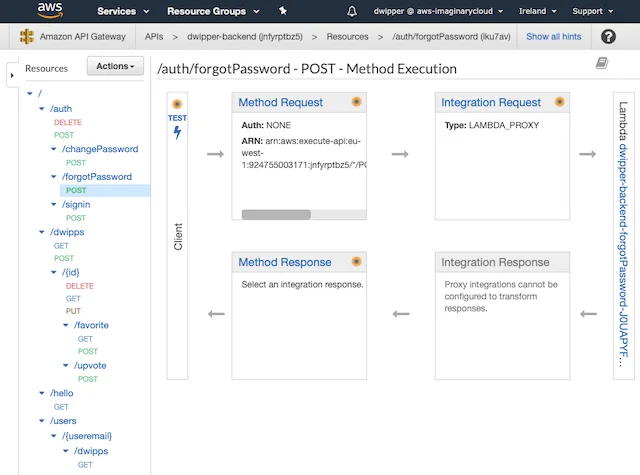Image resolution: width=640 pixels, height=475 pixels.
Task: Select POST under /changePassword
Action: point(76,163)
